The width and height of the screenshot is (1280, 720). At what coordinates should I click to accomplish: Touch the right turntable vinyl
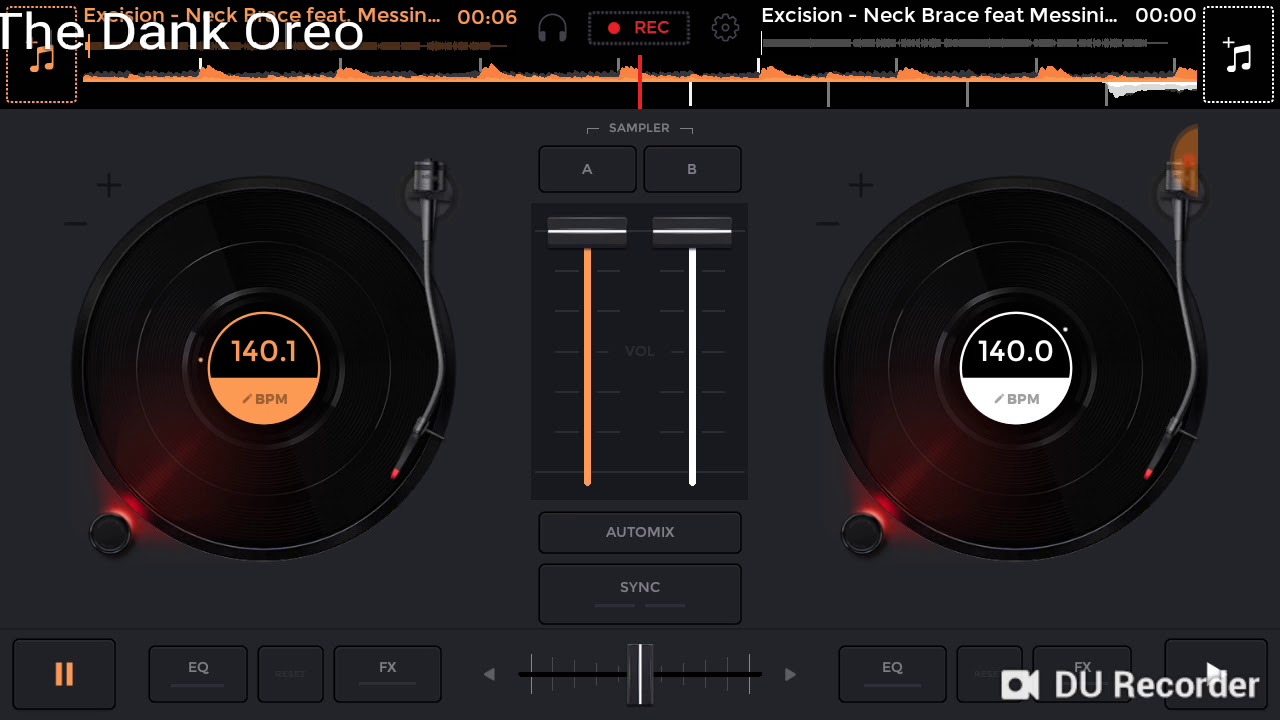[1016, 368]
